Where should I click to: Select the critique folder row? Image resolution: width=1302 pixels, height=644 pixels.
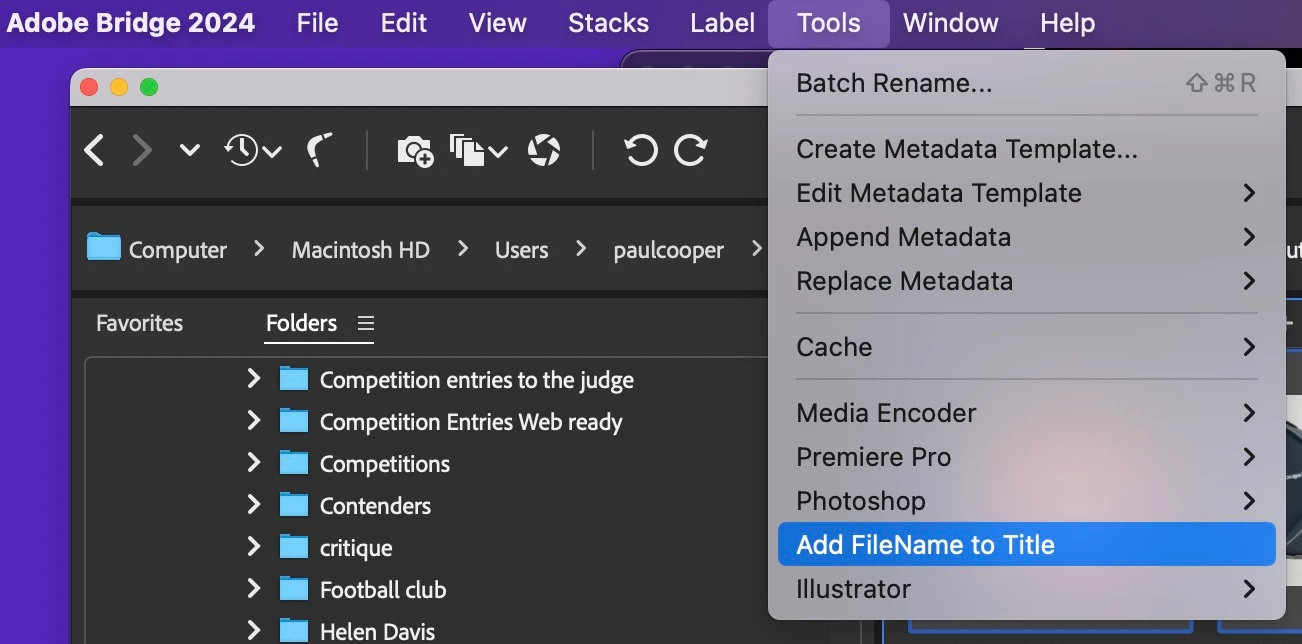pyautogui.click(x=356, y=548)
